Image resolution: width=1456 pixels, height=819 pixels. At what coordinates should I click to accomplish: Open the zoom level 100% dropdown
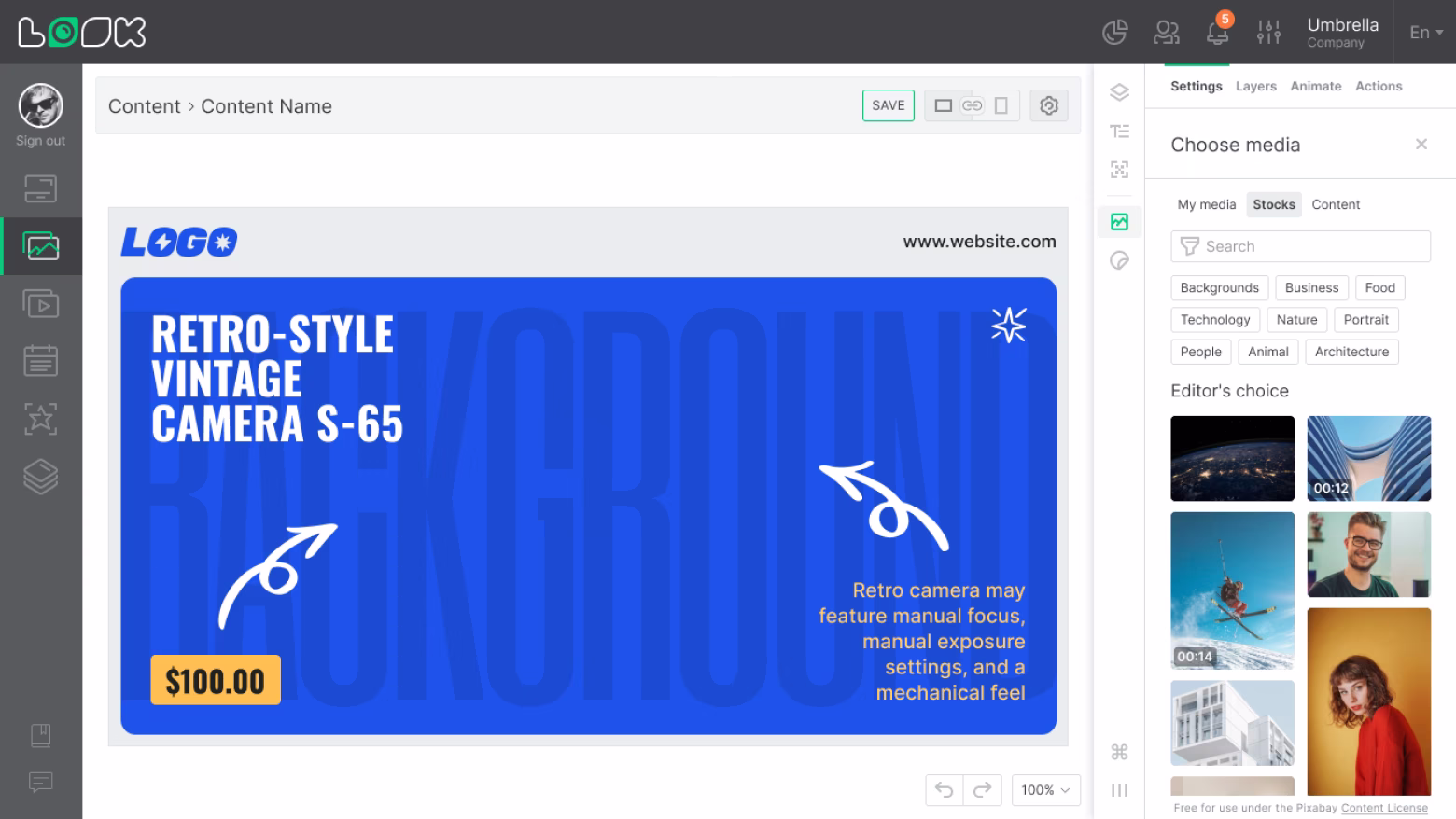[x=1046, y=790]
